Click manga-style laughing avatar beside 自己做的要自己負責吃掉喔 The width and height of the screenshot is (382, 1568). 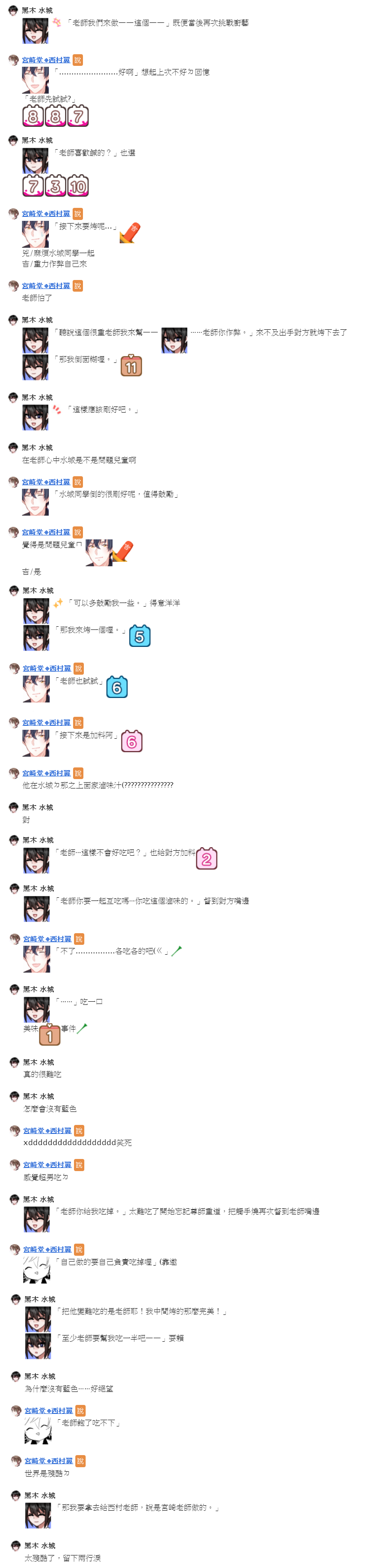click(37, 1269)
